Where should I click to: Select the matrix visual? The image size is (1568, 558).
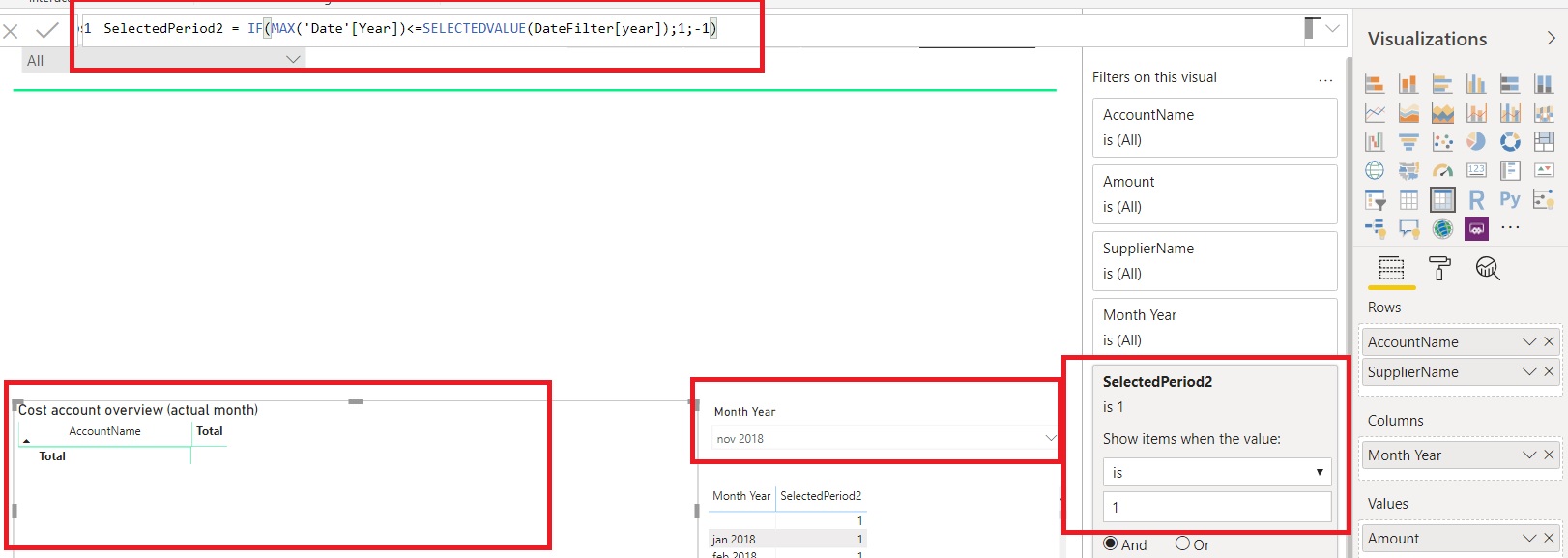[1442, 200]
